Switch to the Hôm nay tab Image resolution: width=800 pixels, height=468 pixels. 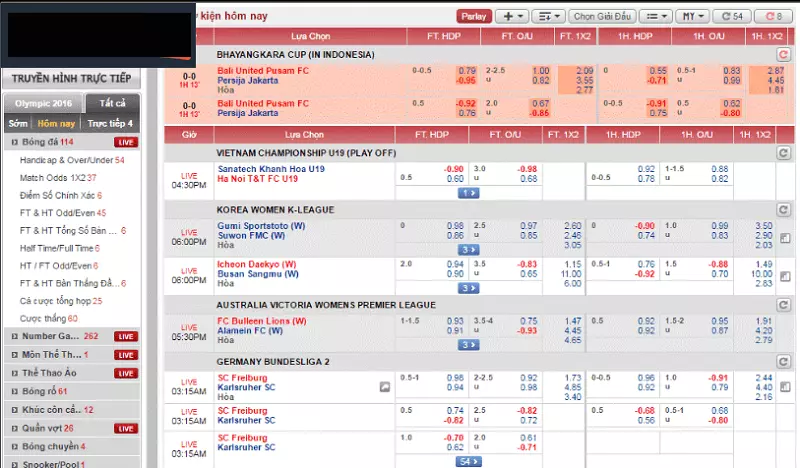[x=56, y=124]
